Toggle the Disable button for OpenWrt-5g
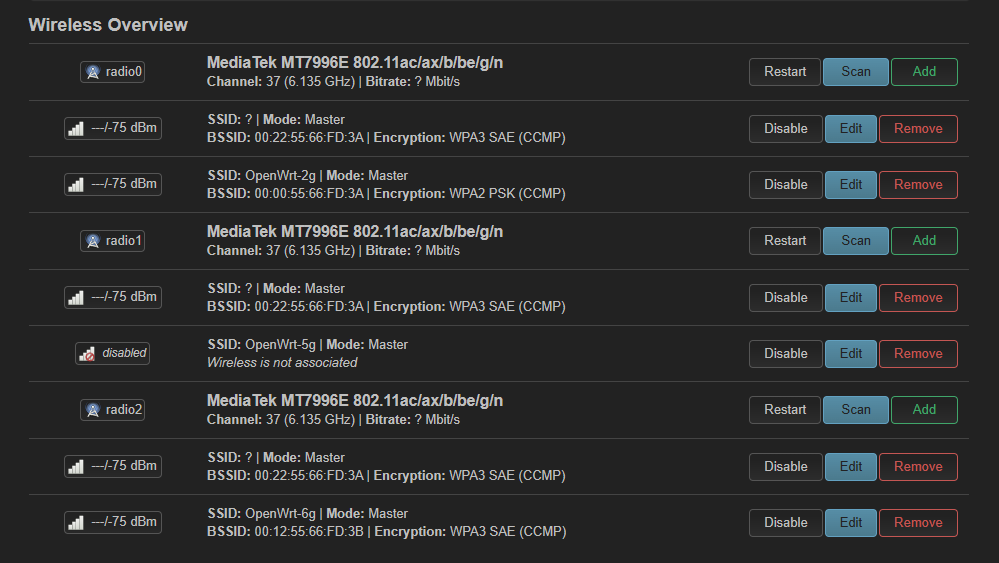This screenshot has width=999, height=563. point(786,353)
